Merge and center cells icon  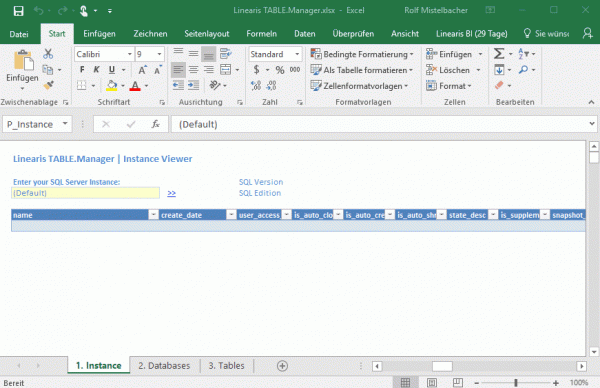click(x=226, y=70)
